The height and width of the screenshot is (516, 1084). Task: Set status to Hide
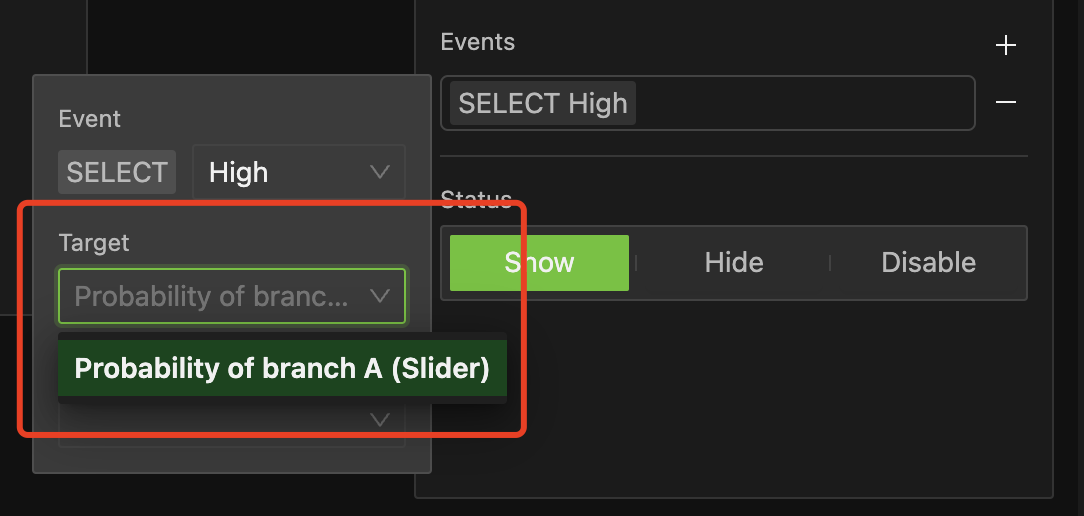[733, 263]
